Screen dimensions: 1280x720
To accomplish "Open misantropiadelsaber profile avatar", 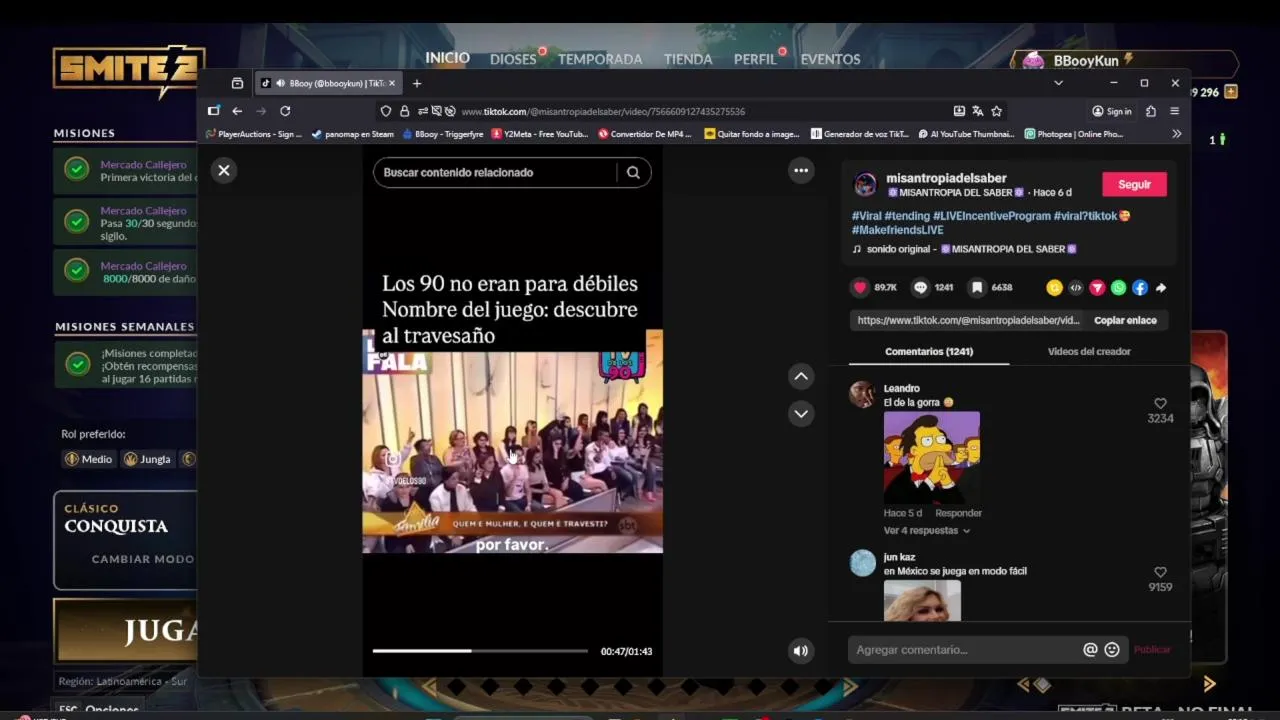I will coord(866,184).
